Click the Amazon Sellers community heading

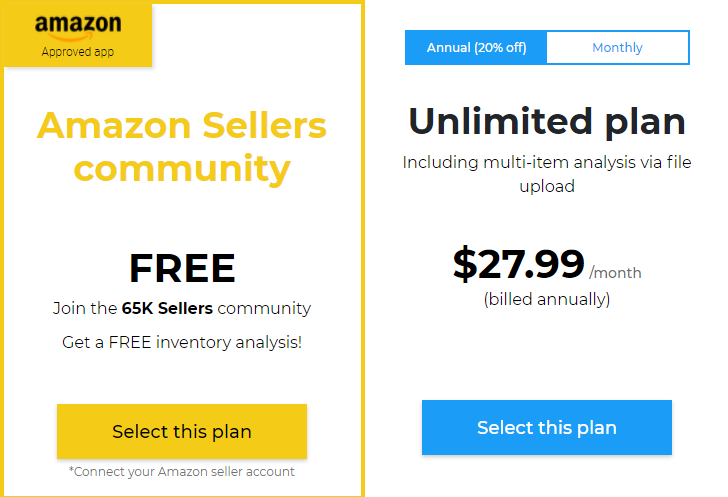pos(182,146)
